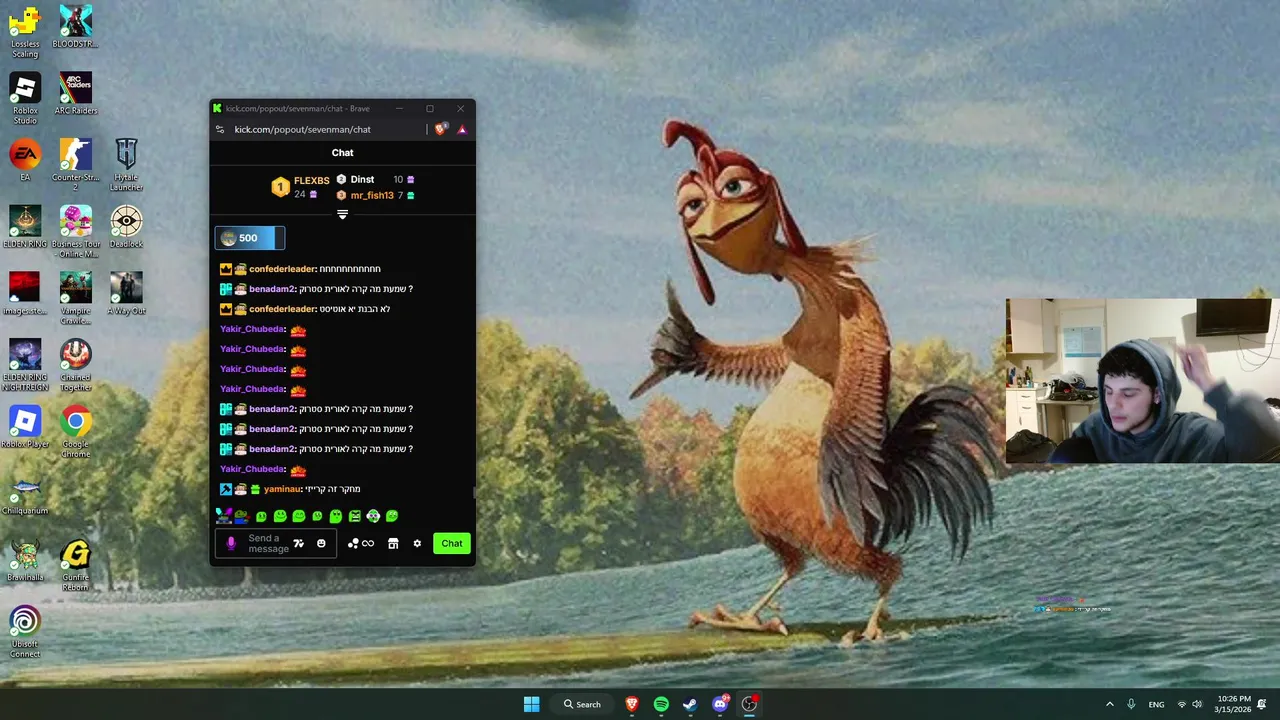Image resolution: width=1280 pixels, height=720 pixels.
Task: Open the clock showing 10:26 PM
Action: (x=1232, y=704)
